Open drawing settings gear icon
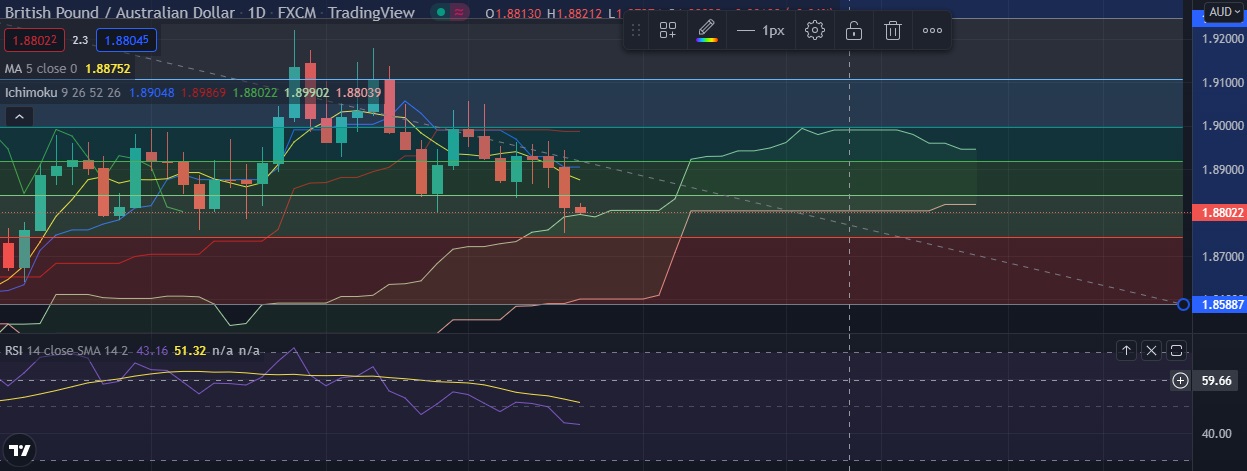Viewport: 1247px width, 471px height. coord(815,30)
